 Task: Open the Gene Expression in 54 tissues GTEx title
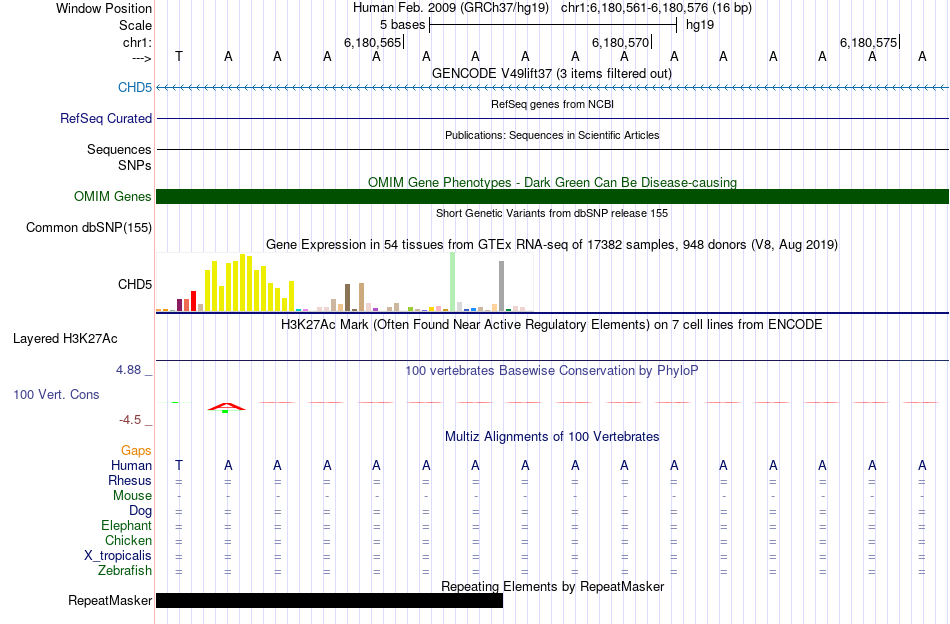coord(552,245)
